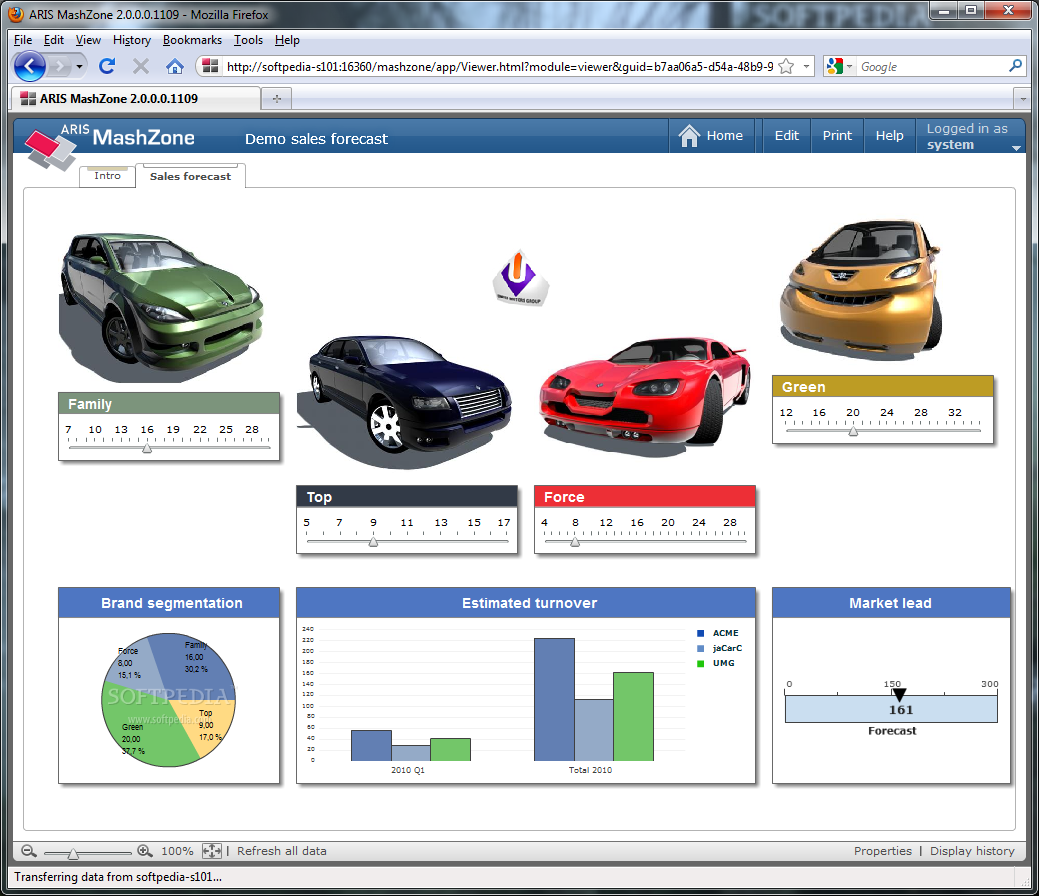
Task: Click the Green slider handle
Action: pyautogui.click(x=853, y=431)
